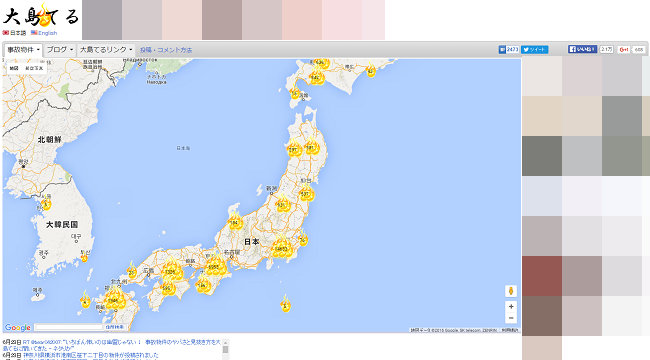Switch site language to English

pos(44,33)
